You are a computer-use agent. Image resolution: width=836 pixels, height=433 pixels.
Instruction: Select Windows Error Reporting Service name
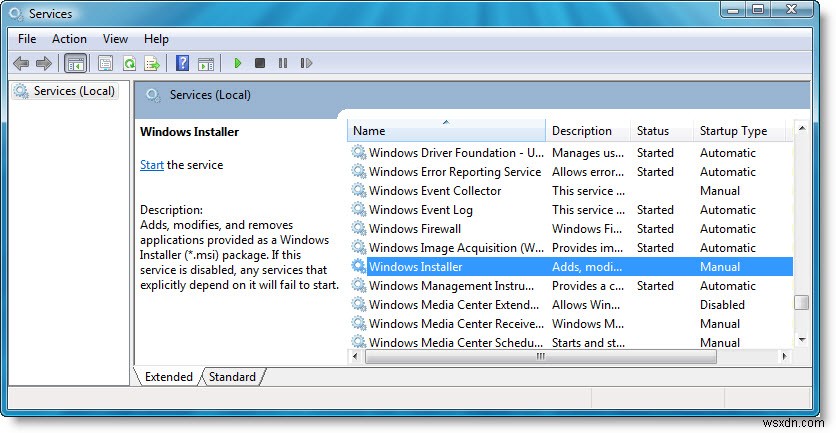455,172
